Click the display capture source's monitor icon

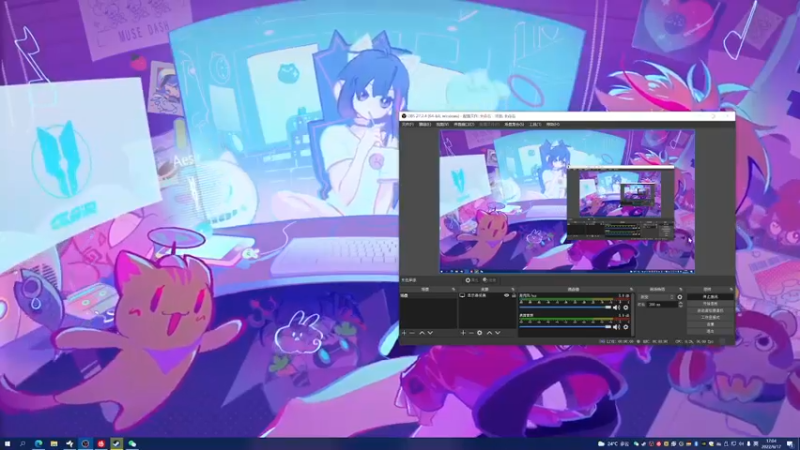pos(462,295)
